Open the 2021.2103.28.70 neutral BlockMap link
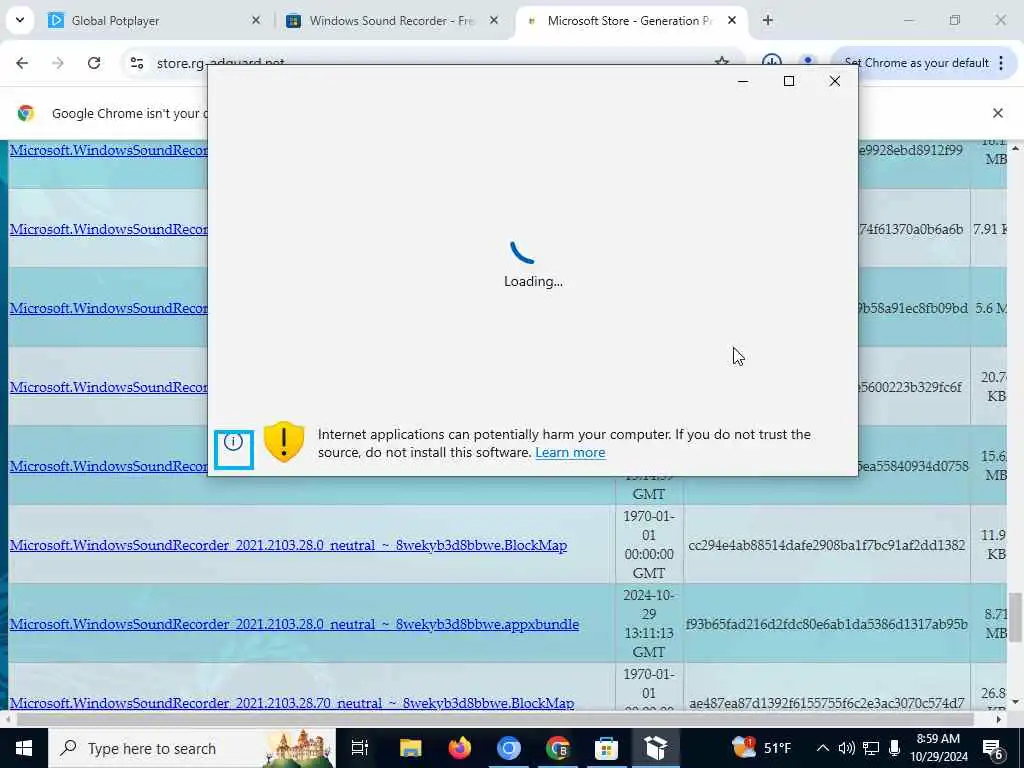 coord(292,703)
